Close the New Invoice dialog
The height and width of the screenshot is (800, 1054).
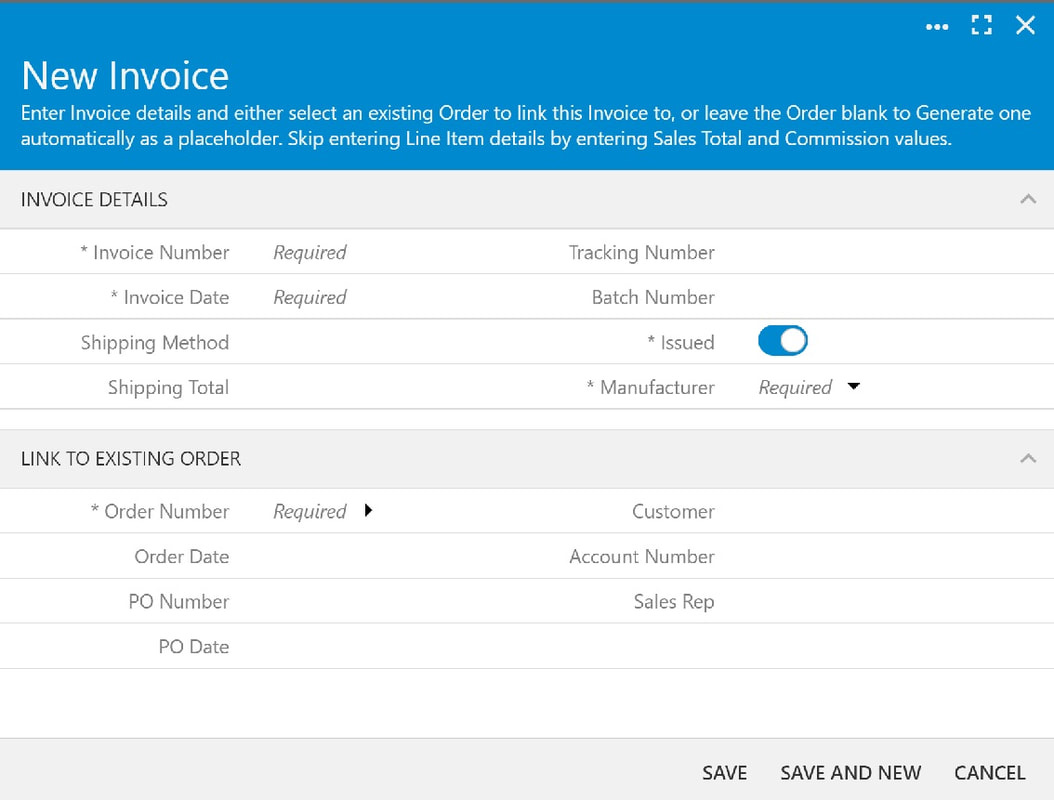click(x=1025, y=26)
